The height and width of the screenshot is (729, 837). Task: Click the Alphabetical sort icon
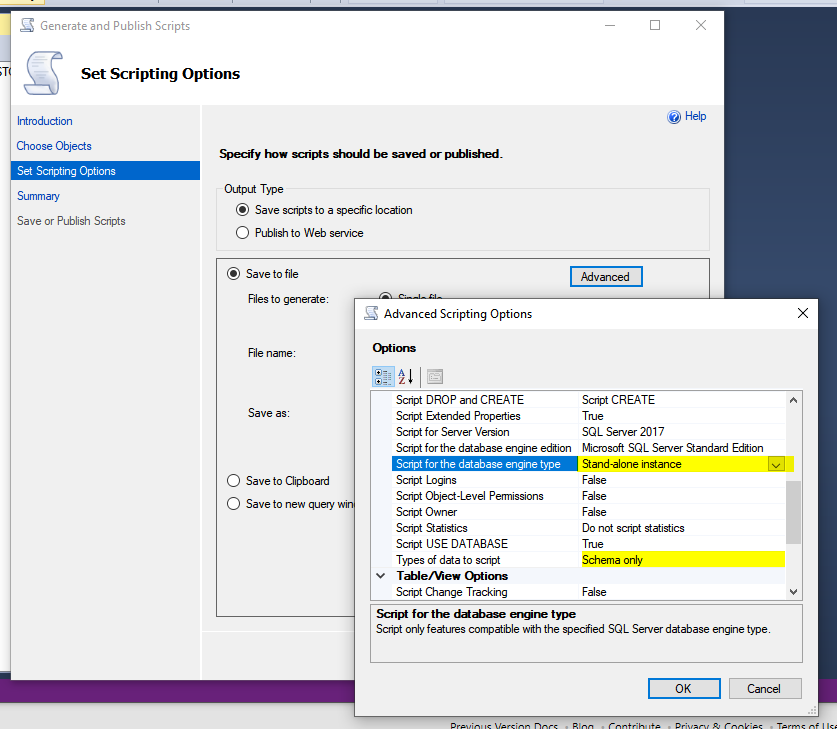(405, 377)
